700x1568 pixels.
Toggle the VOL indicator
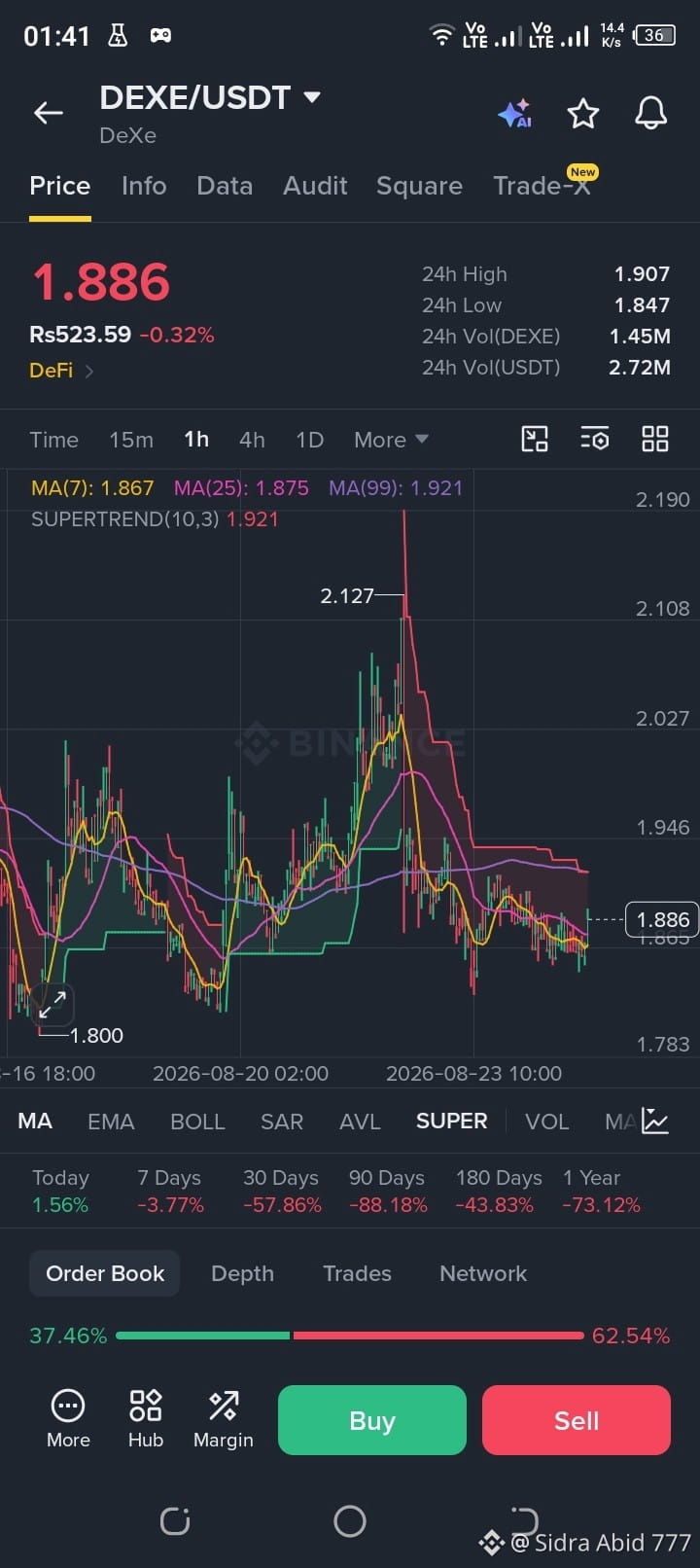tap(546, 1122)
